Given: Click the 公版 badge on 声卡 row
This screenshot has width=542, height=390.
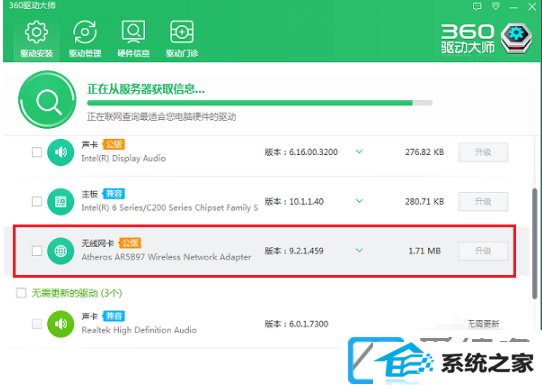Looking at the screenshot, I should (x=114, y=144).
